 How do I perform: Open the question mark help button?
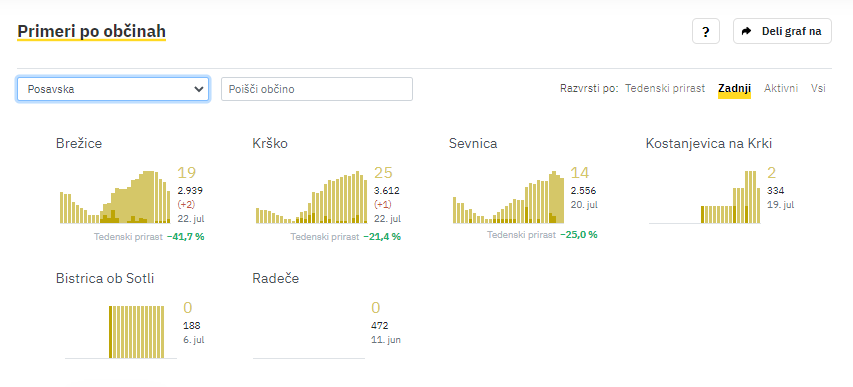(706, 31)
